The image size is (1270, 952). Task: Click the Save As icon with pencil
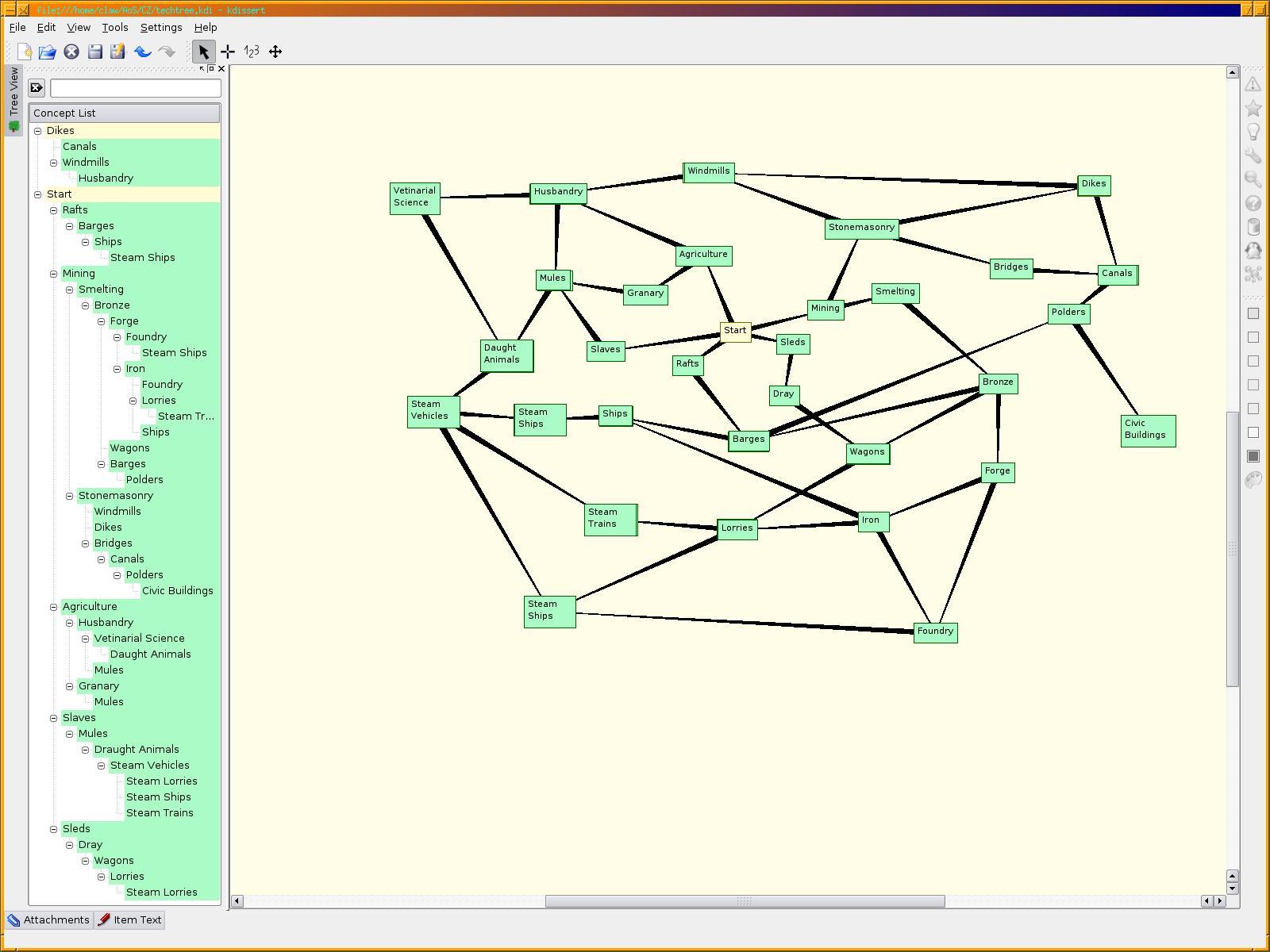118,52
